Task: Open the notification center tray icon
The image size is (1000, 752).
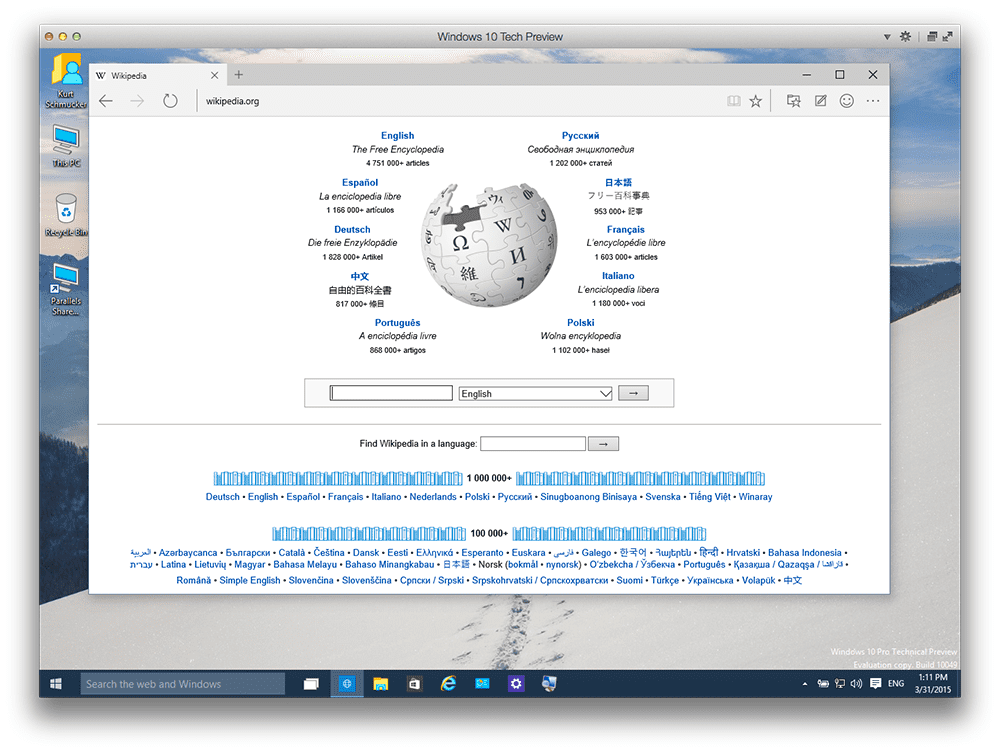Action: pos(876,684)
